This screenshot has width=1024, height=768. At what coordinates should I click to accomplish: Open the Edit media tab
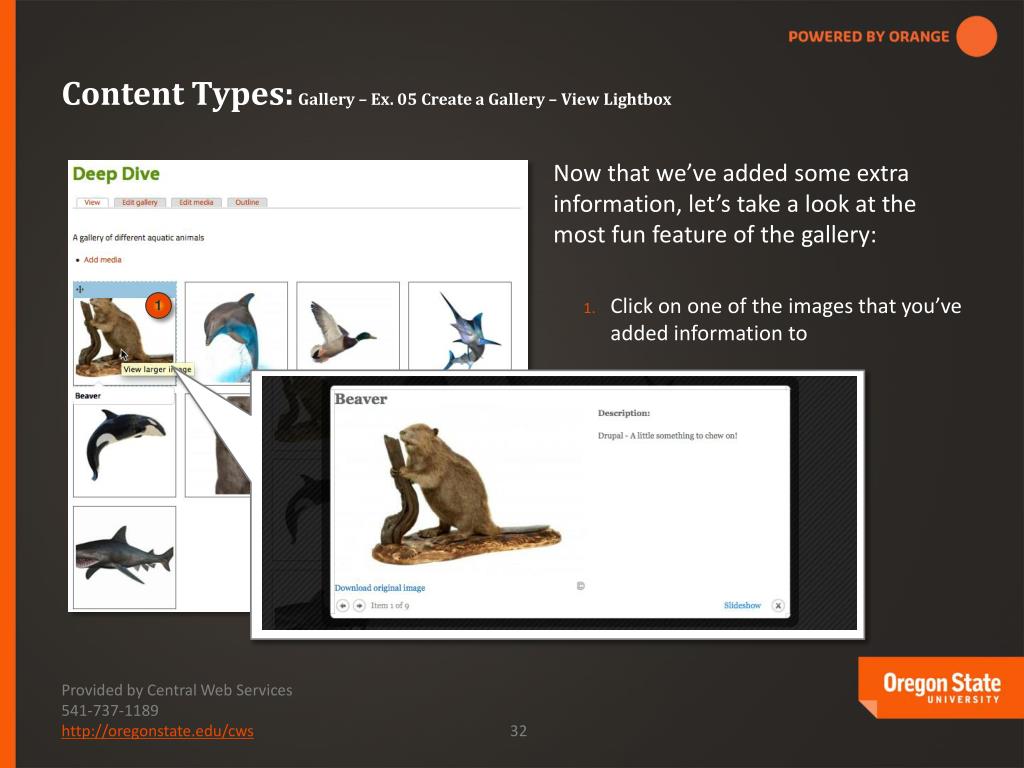tap(196, 202)
